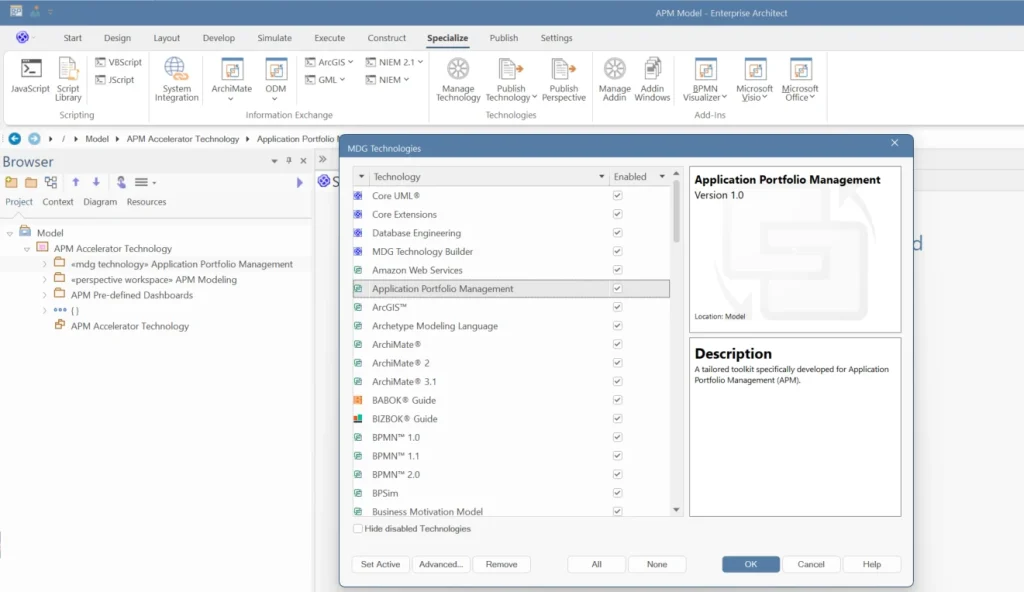Open Addin Windows
The width and height of the screenshot is (1024, 592).
click(652, 80)
